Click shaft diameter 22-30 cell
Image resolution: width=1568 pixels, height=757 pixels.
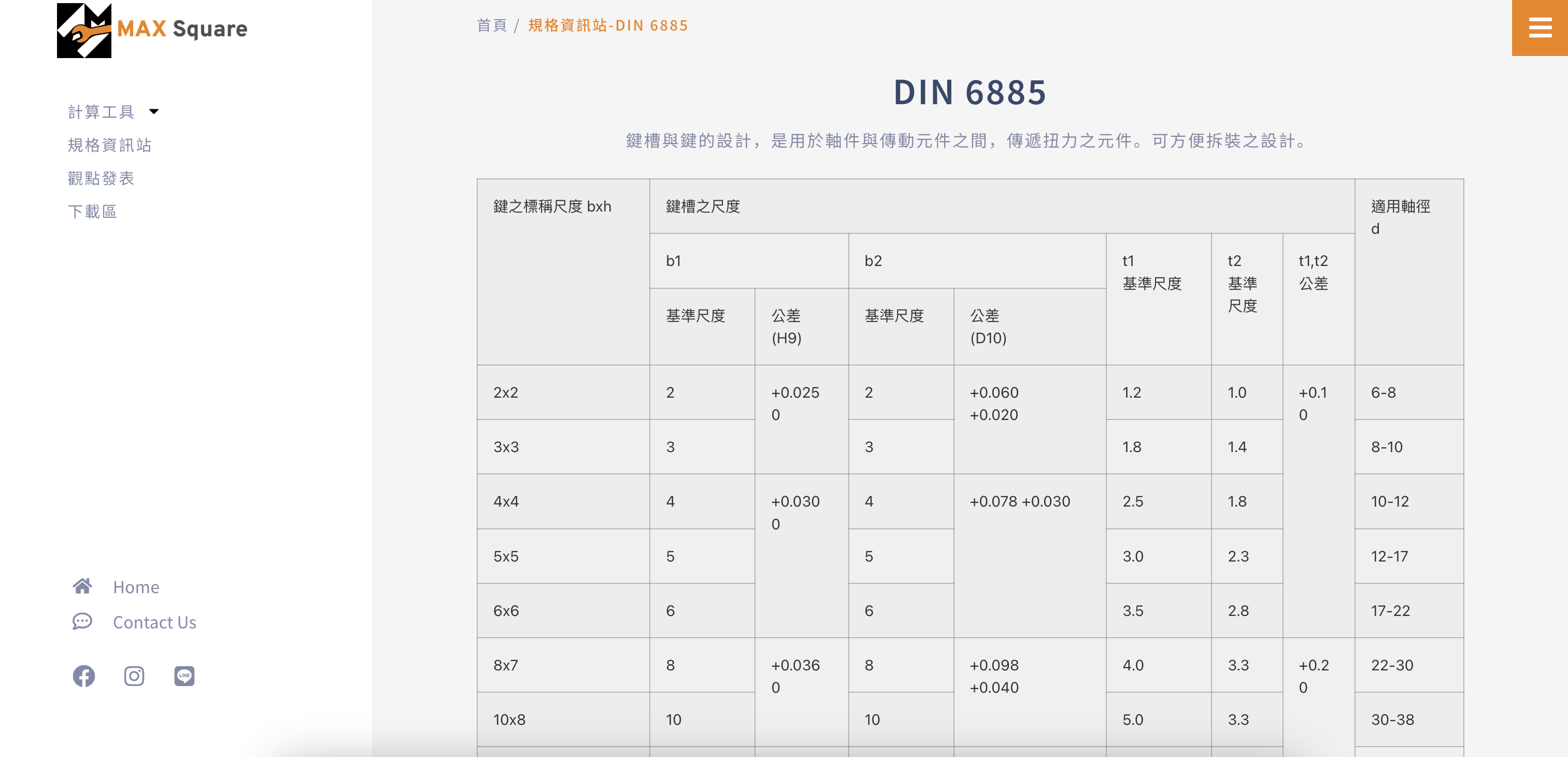(1409, 664)
